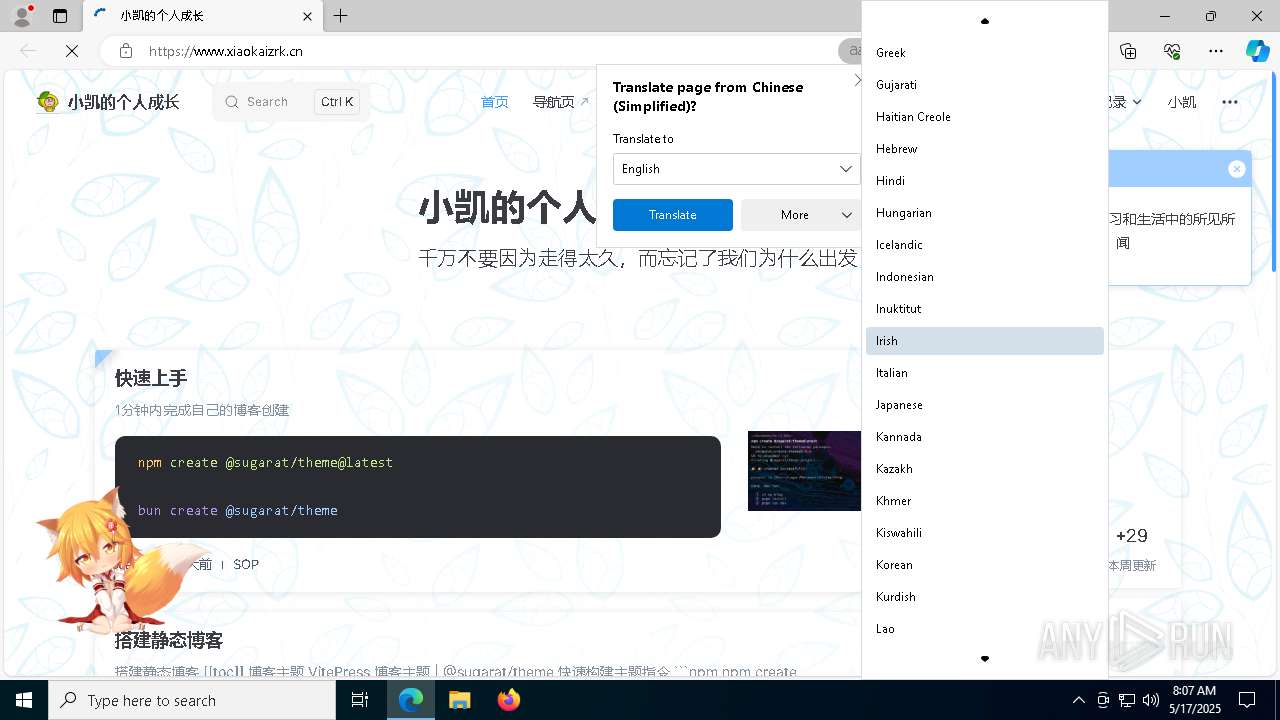Choose Kannada language option
Screen dimensions: 1280x720
click(985, 437)
